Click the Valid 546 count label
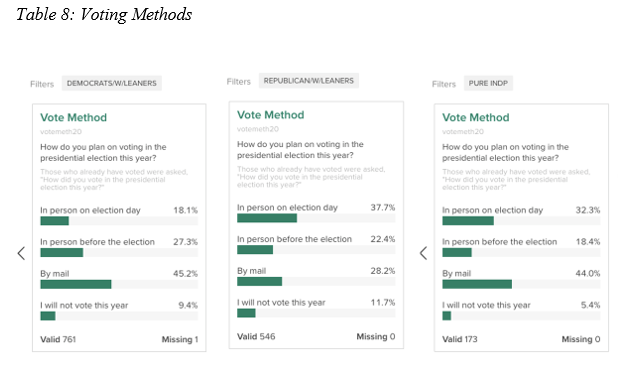627x369 pixels. [256, 337]
